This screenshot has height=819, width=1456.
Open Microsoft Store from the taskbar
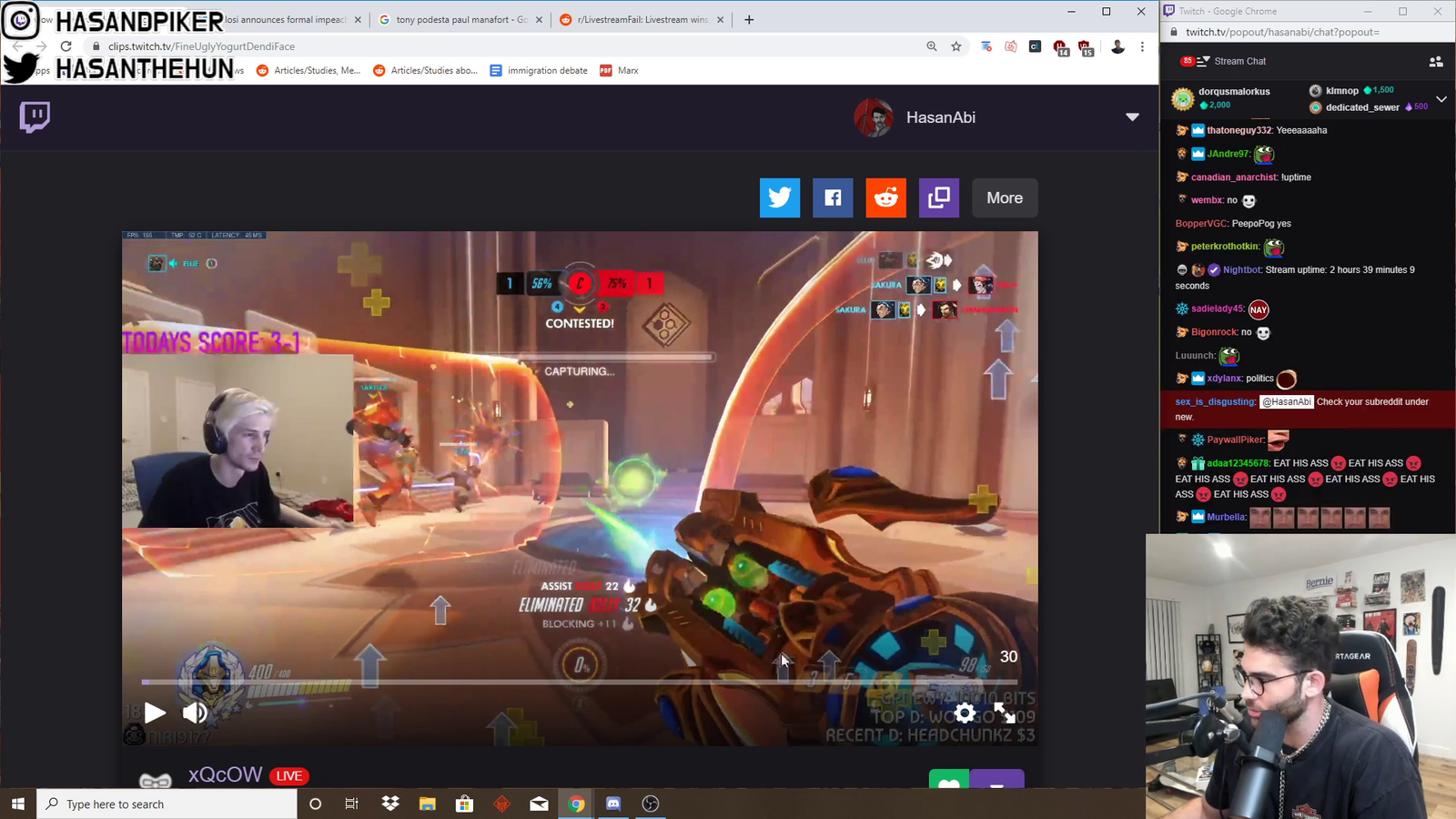[x=464, y=804]
